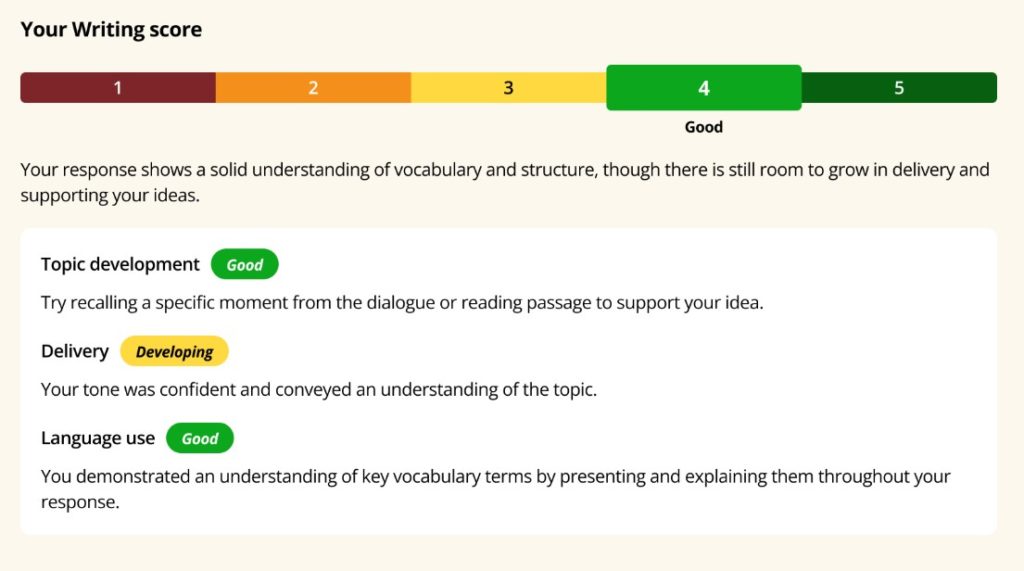Click the "Good" label beneath the score bar

(703, 127)
